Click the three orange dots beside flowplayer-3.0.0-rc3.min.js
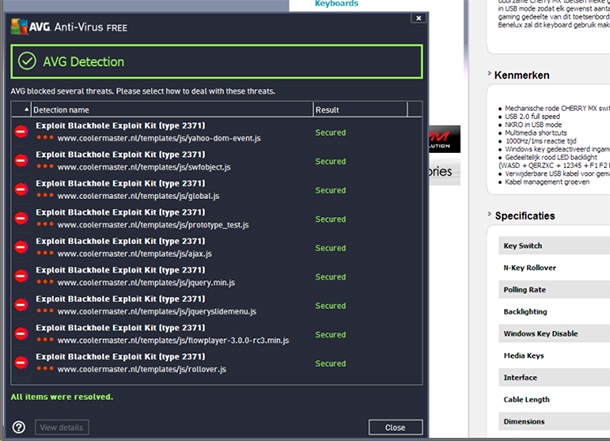 [45, 339]
